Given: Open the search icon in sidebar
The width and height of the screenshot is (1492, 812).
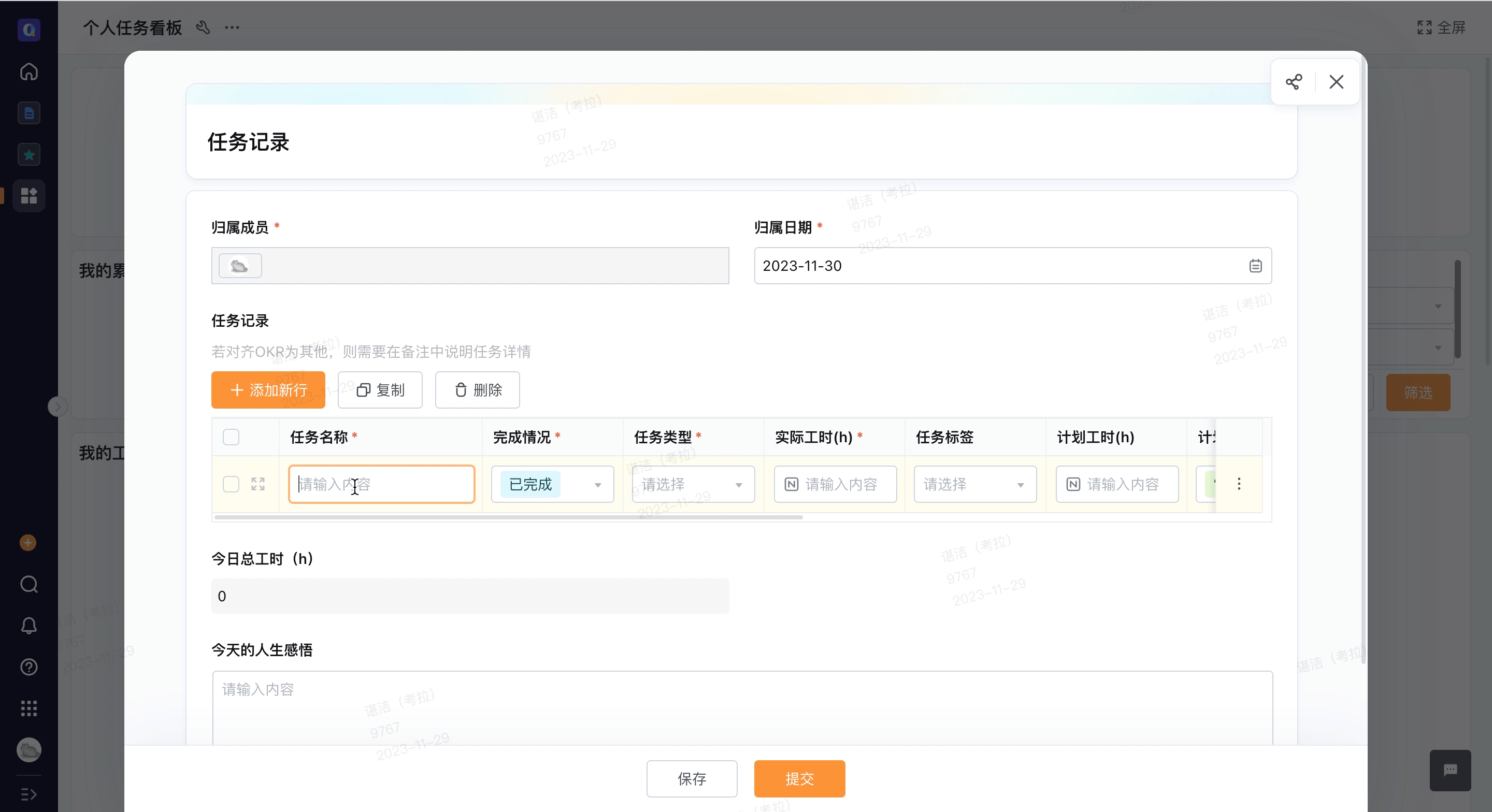Looking at the screenshot, I should coord(29,584).
